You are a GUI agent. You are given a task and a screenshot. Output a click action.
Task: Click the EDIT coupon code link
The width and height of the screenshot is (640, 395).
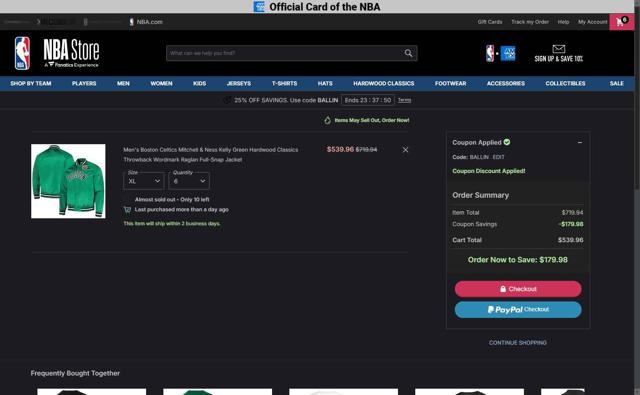[498, 157]
